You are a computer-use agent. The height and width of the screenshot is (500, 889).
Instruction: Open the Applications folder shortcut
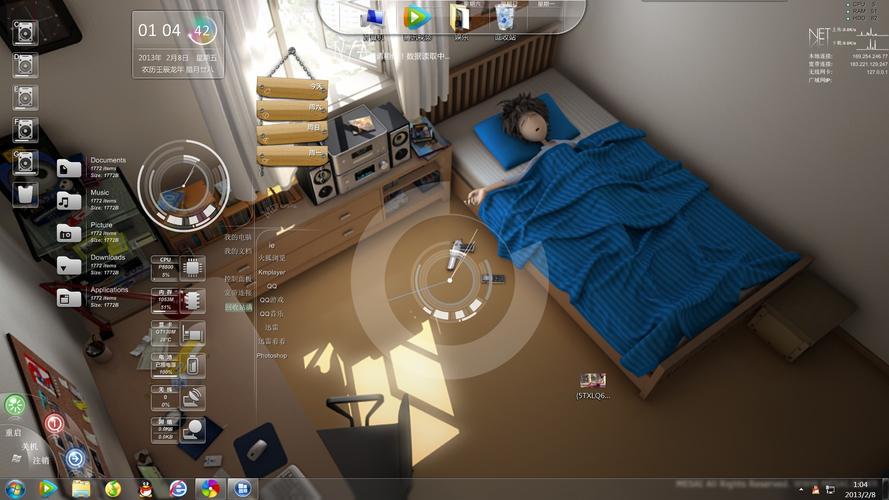point(69,297)
